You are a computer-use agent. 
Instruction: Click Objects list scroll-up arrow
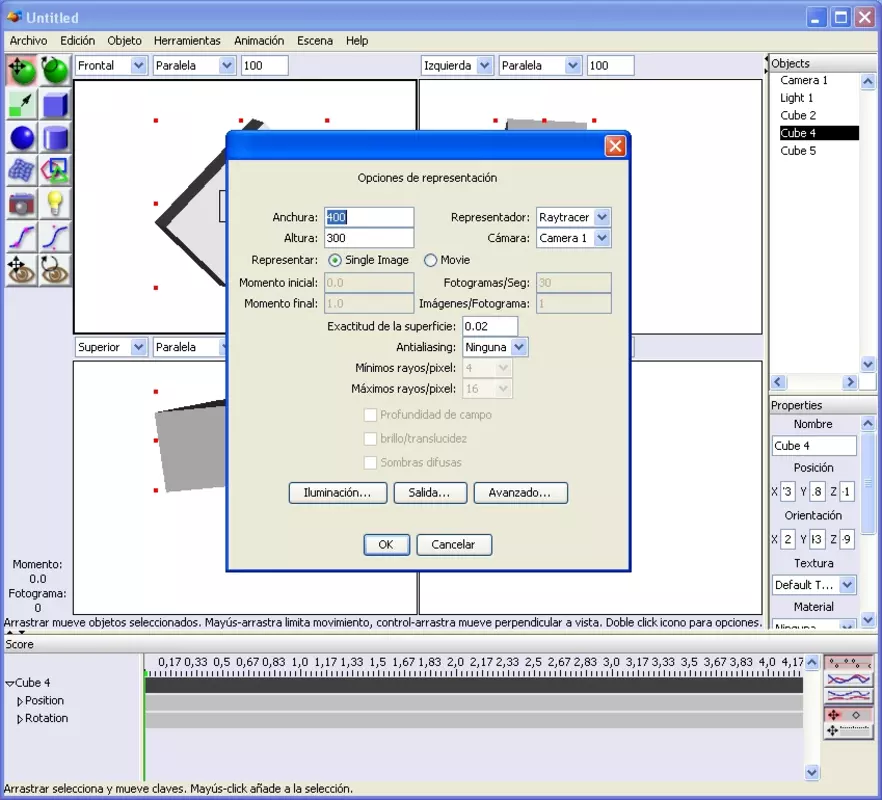(x=867, y=82)
